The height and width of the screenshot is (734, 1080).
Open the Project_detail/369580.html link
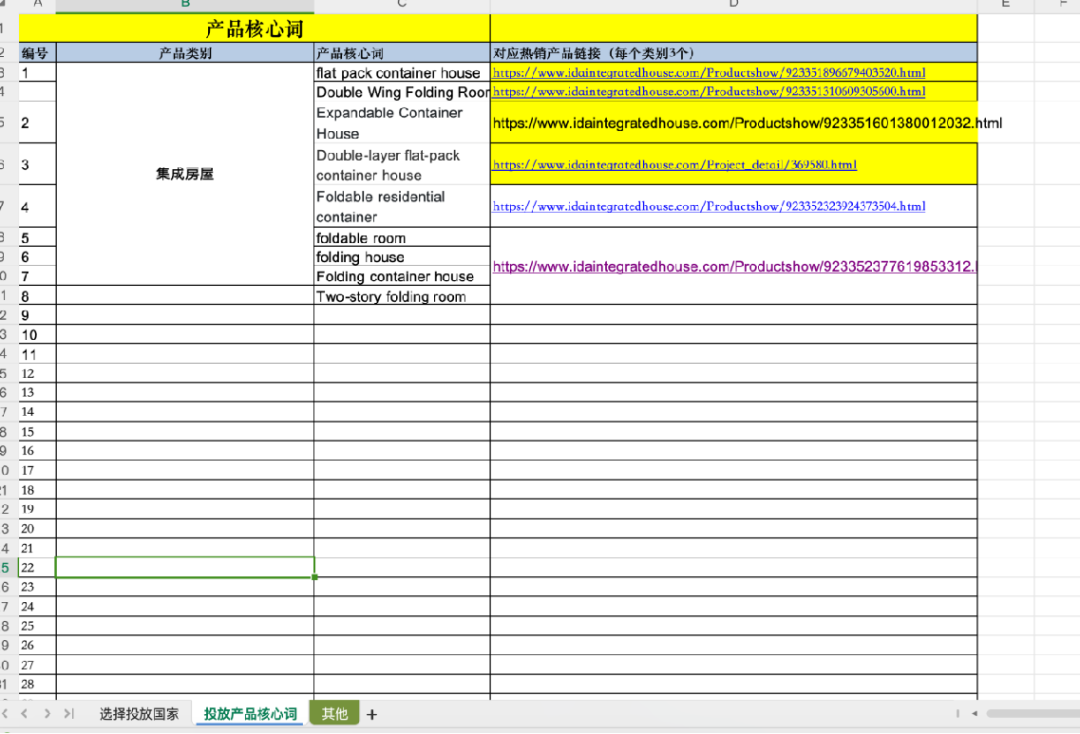674,165
